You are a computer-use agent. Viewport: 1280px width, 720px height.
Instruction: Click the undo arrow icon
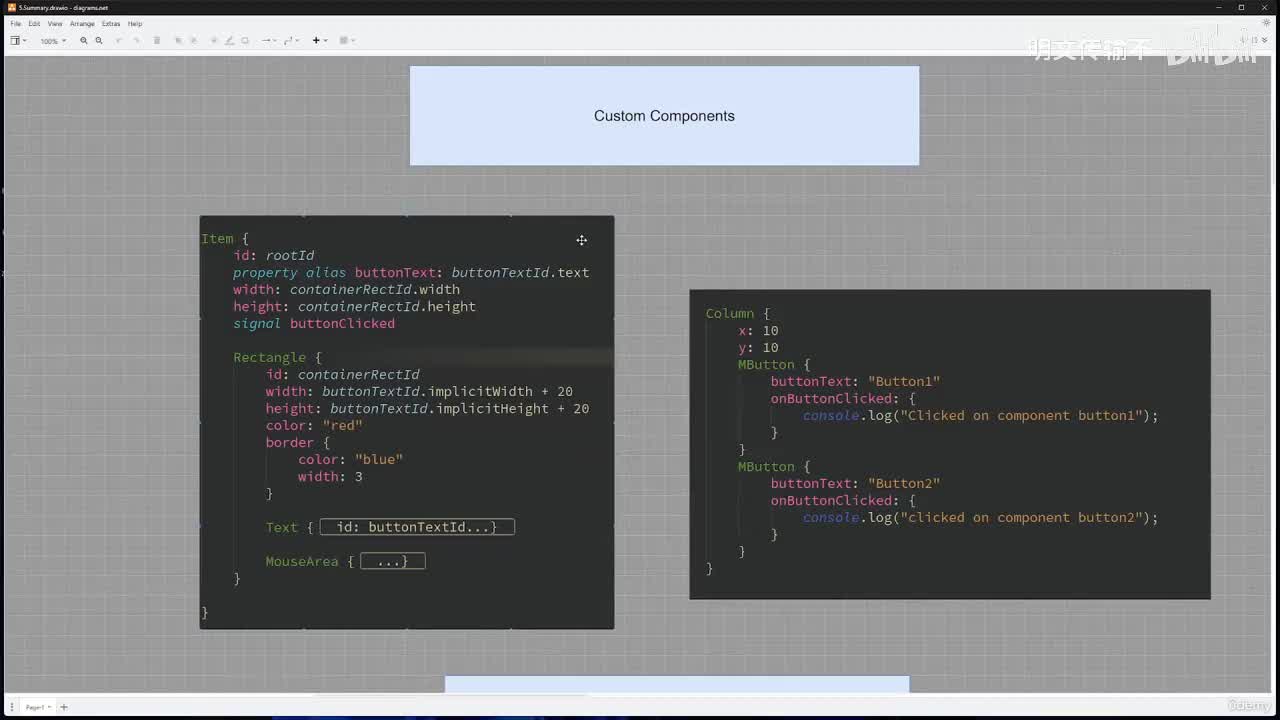tap(119, 41)
